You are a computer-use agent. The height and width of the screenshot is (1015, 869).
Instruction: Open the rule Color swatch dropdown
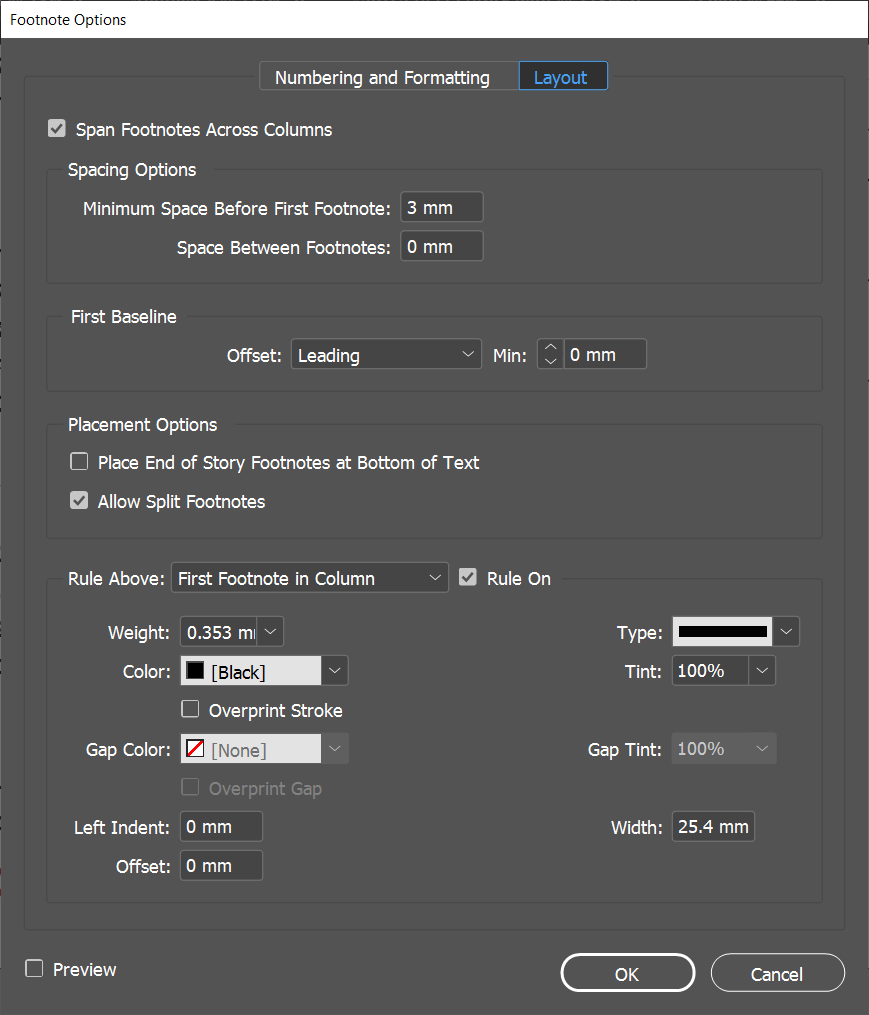[335, 671]
